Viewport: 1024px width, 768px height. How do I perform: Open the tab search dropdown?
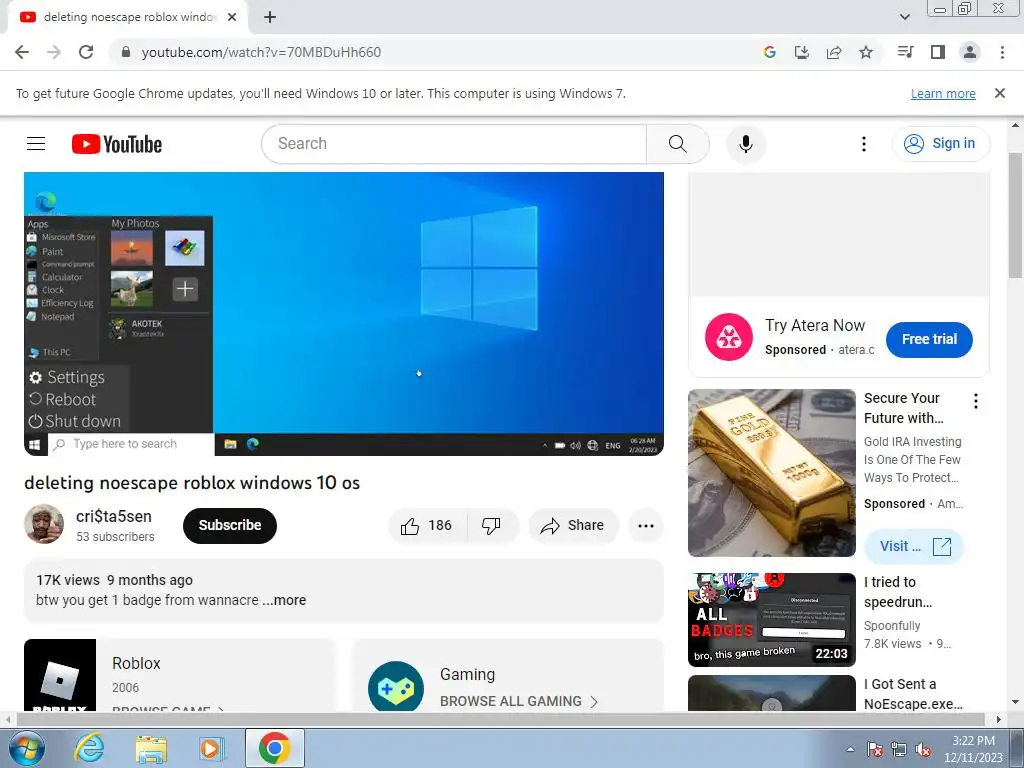tap(904, 18)
